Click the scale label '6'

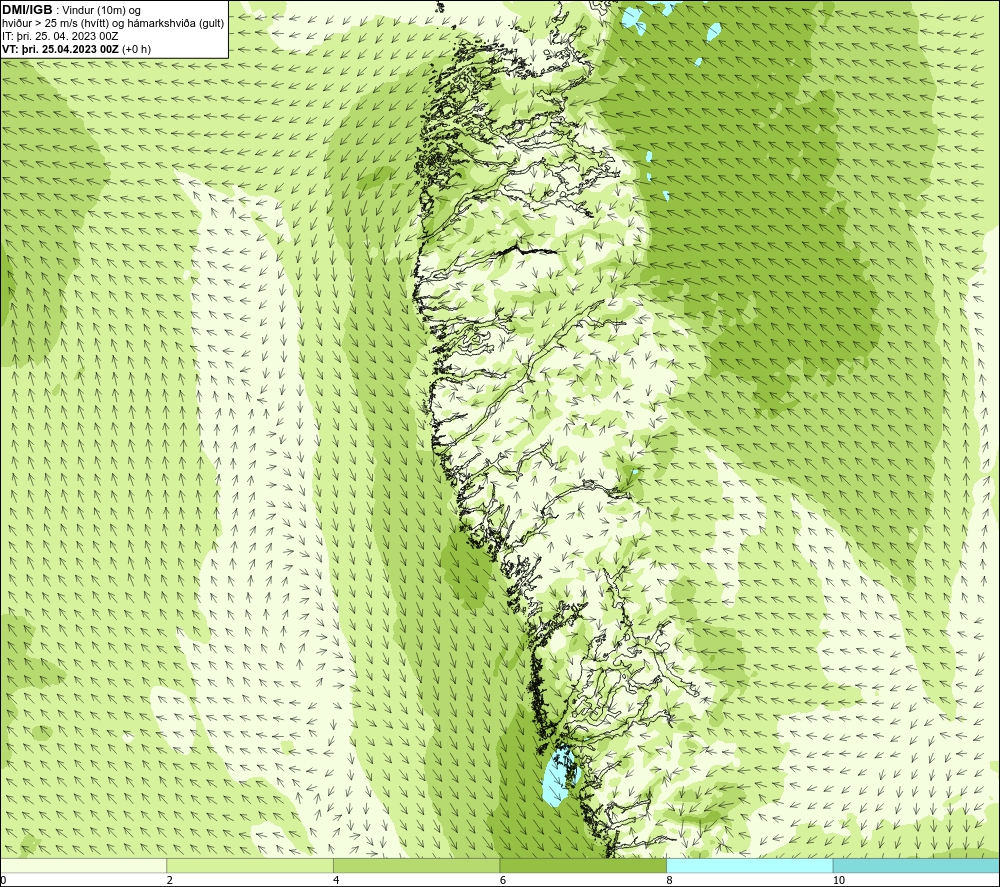coord(503,881)
